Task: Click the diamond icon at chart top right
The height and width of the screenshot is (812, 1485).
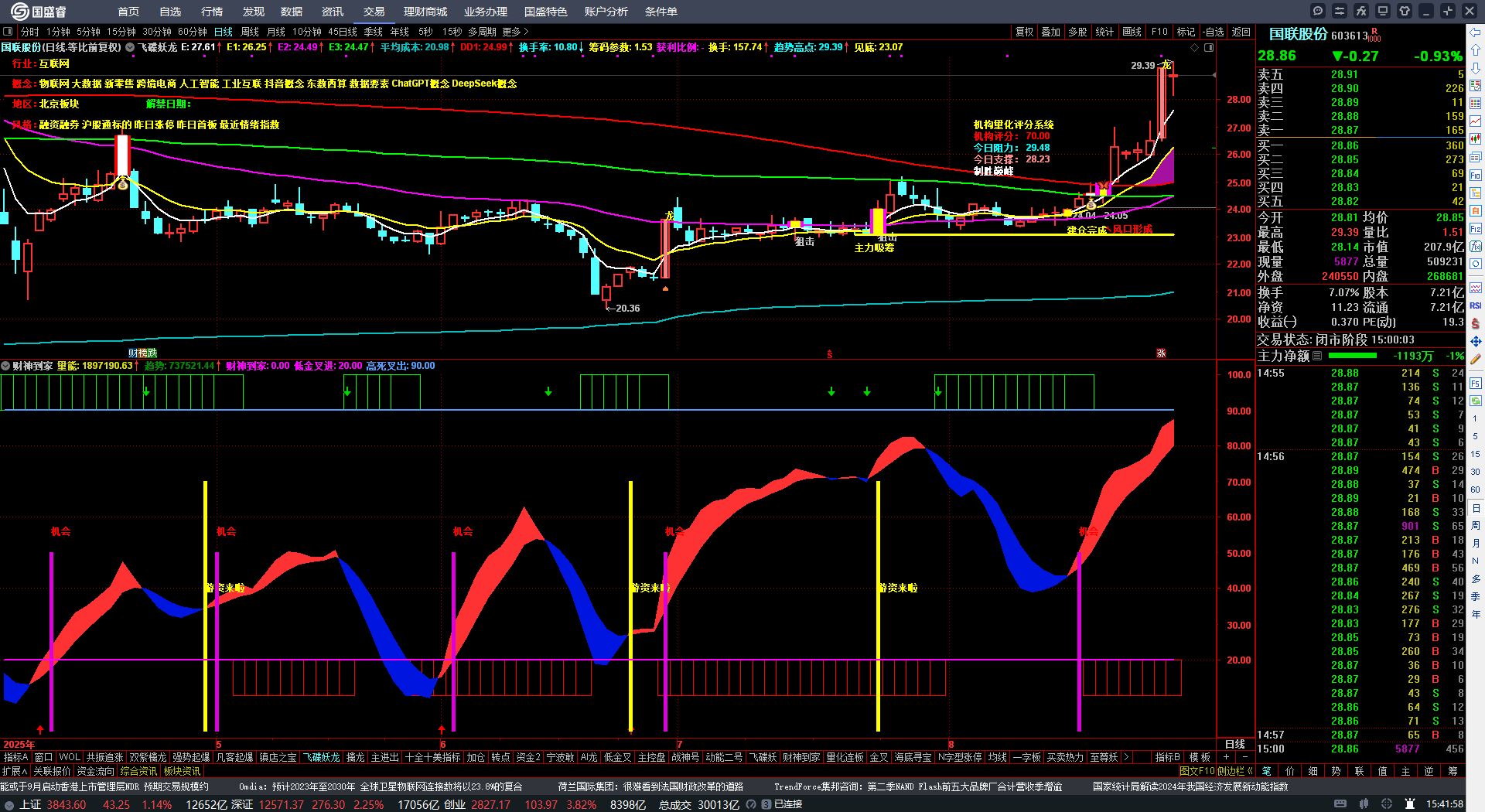Action: coord(1194,48)
